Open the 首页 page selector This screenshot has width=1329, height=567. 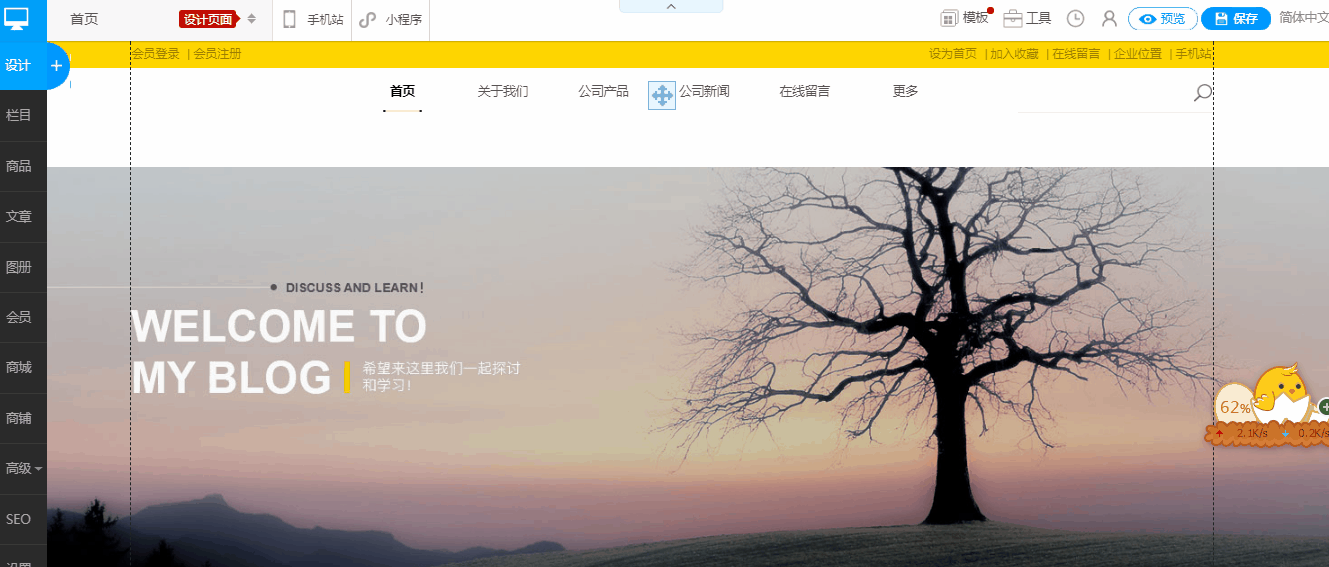pos(84,19)
